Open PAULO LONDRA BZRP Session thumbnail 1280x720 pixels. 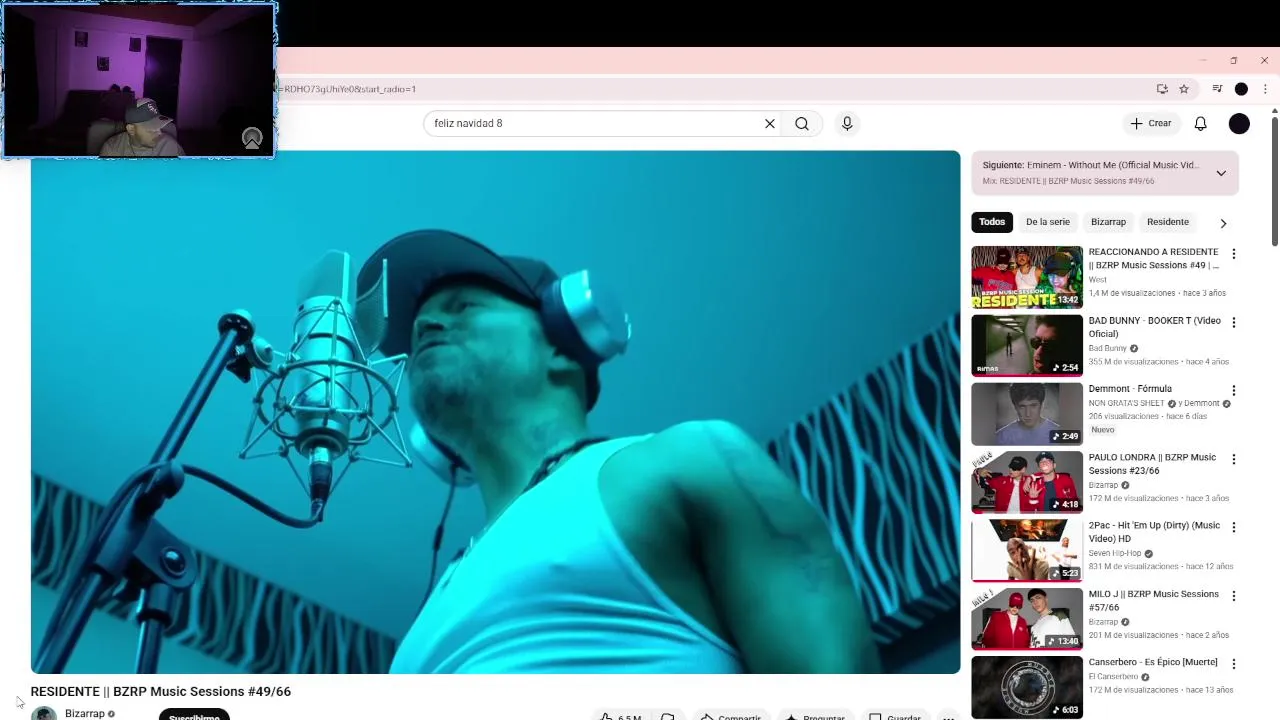tap(1027, 482)
